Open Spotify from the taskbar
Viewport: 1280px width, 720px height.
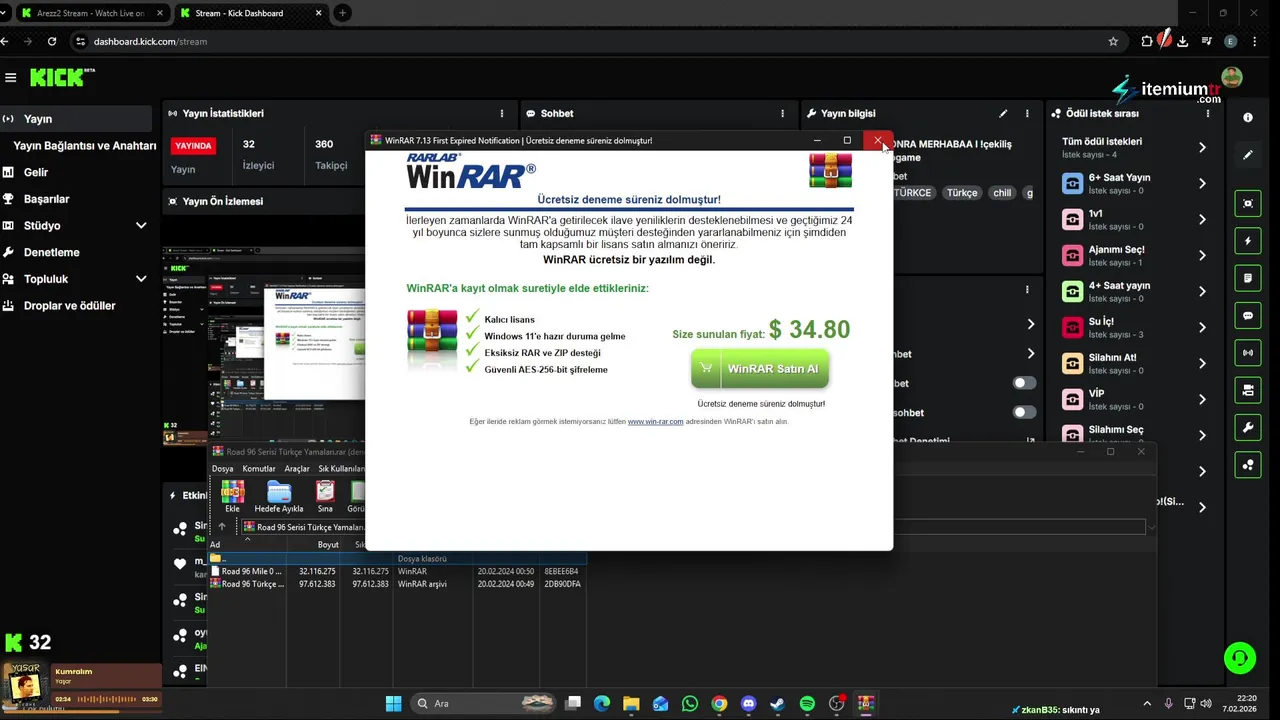(x=807, y=703)
